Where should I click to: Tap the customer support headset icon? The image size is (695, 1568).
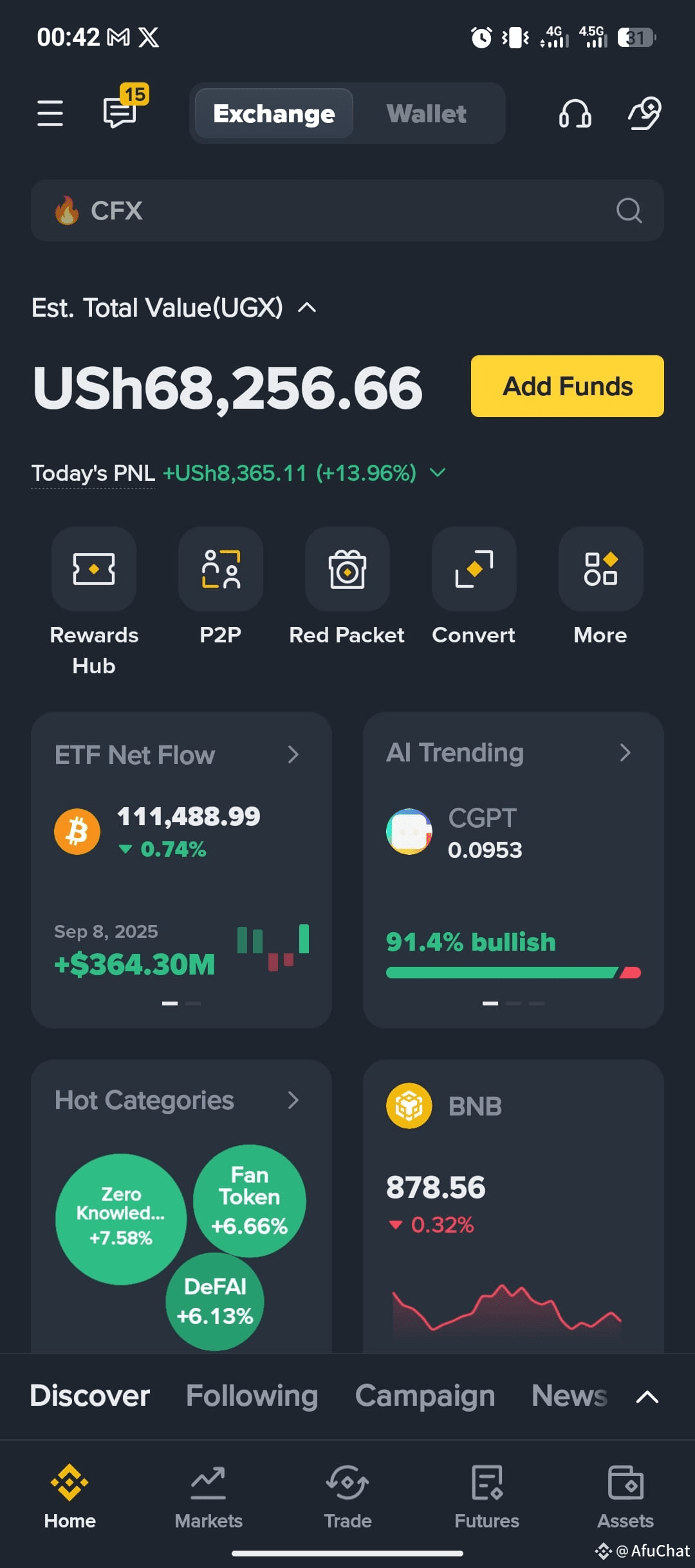pyautogui.click(x=575, y=114)
